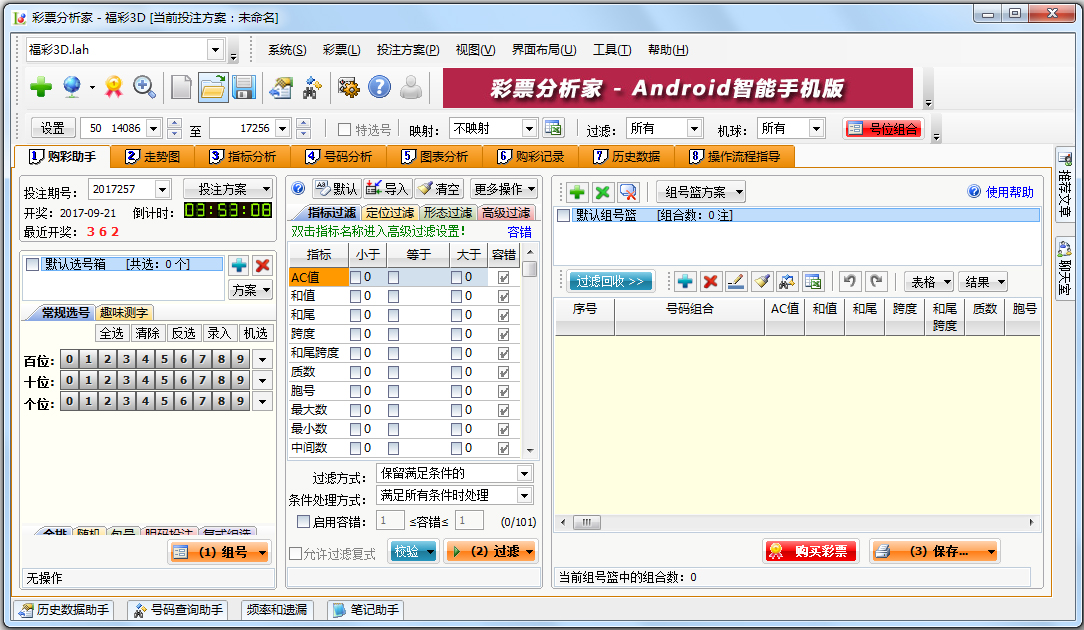Click the green plus icon in main toolbar

tap(41, 88)
